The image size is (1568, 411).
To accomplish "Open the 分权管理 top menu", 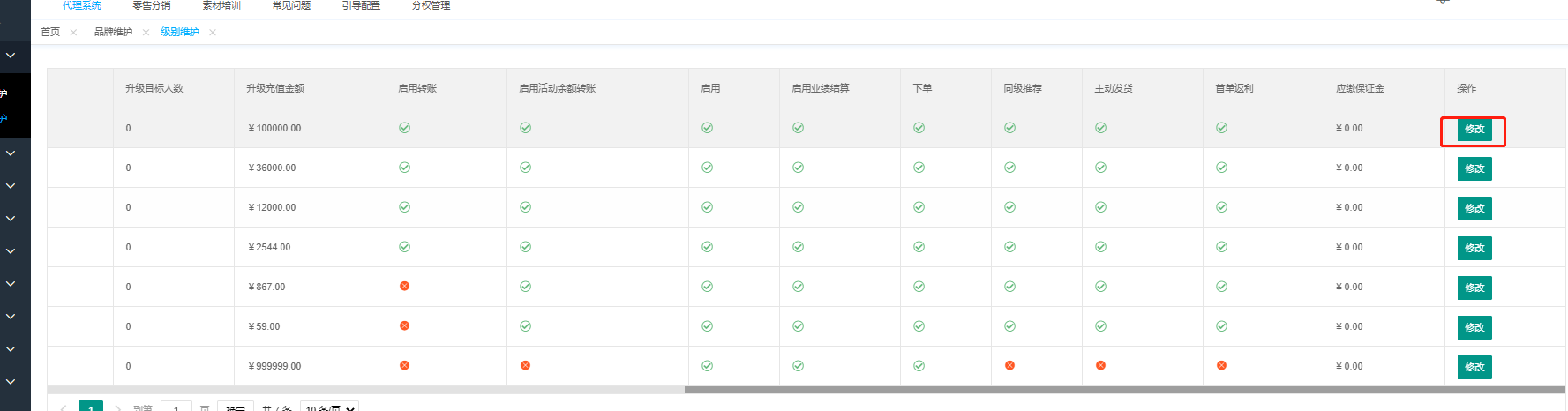I will click(x=431, y=5).
